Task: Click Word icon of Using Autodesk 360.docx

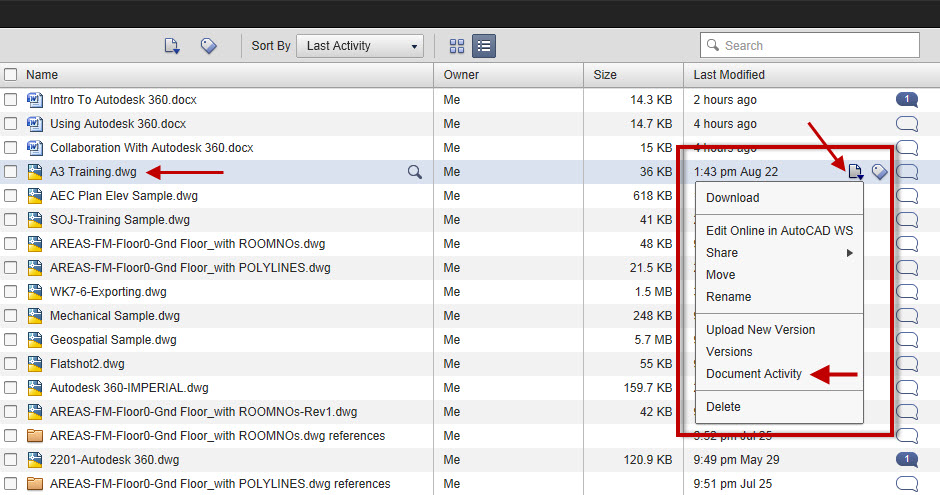Action: point(35,123)
